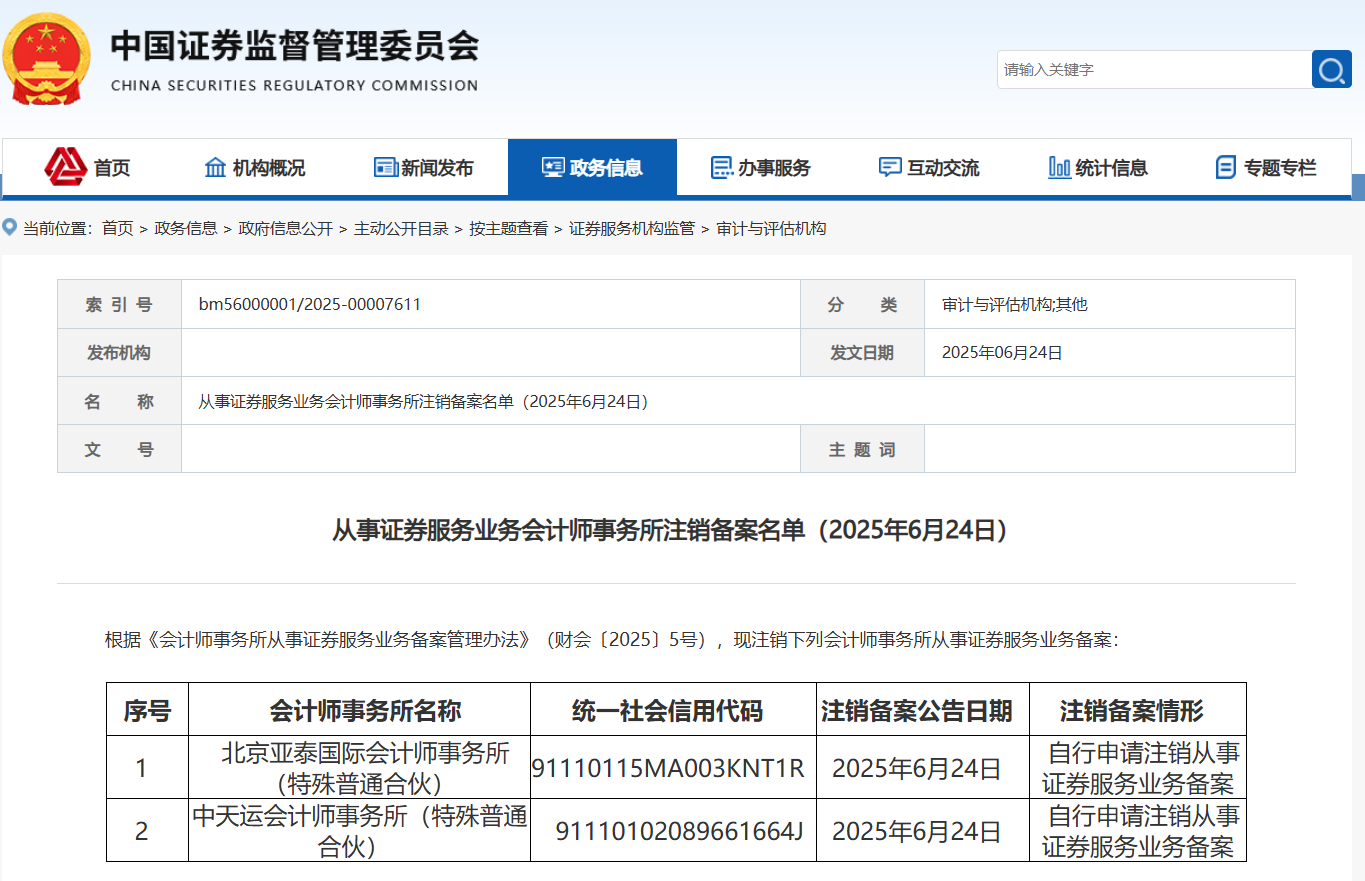Click credit code 91110102089661664J
The image size is (1365, 881).
(679, 830)
